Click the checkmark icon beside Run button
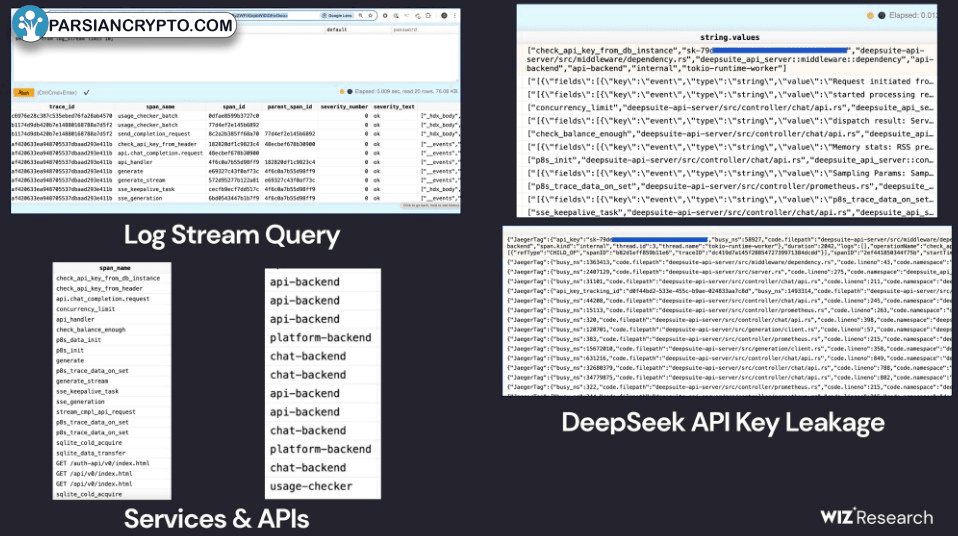The width and height of the screenshot is (958, 536). click(87, 91)
